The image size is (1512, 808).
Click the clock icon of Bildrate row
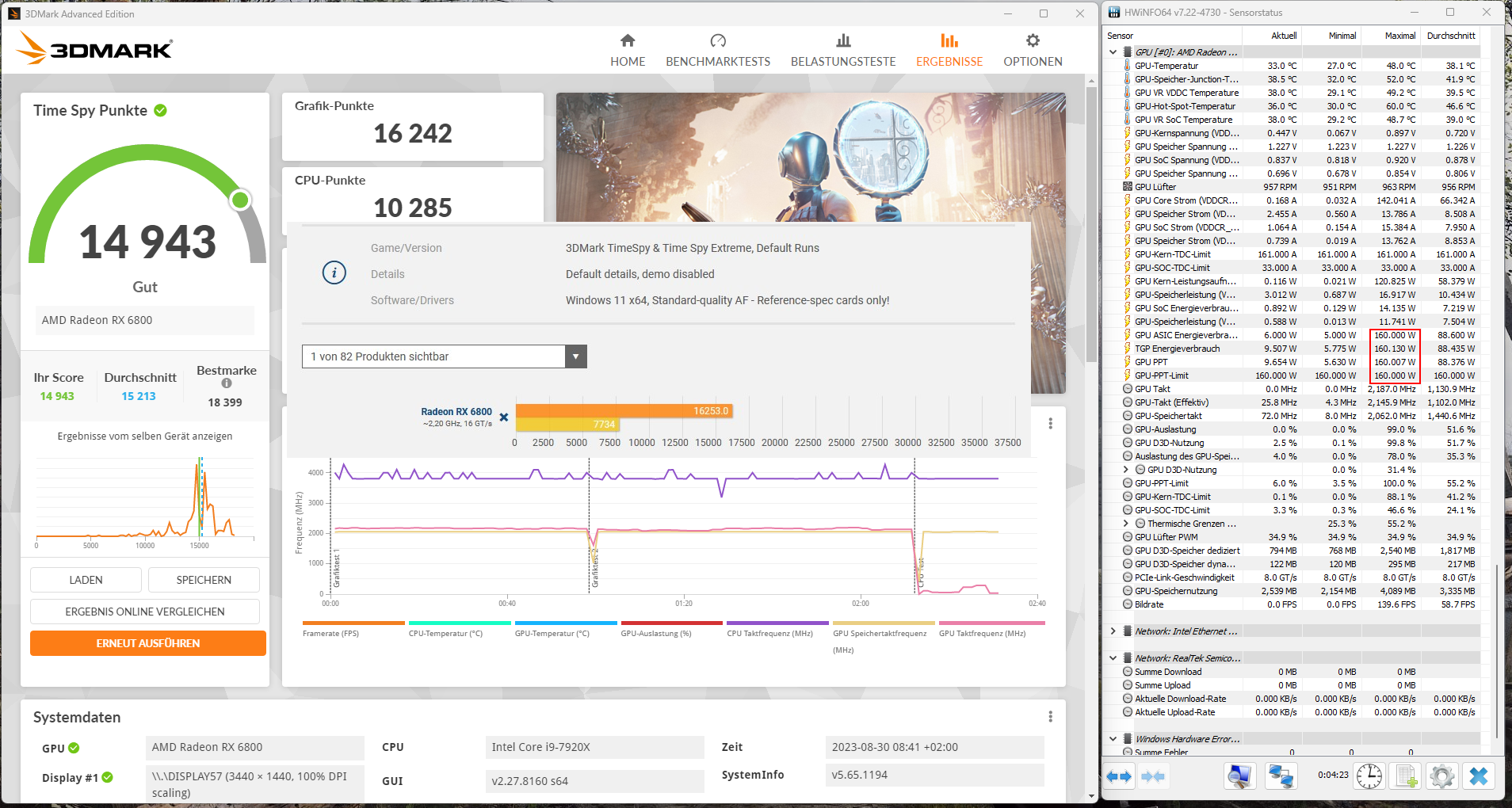pyautogui.click(x=1128, y=604)
